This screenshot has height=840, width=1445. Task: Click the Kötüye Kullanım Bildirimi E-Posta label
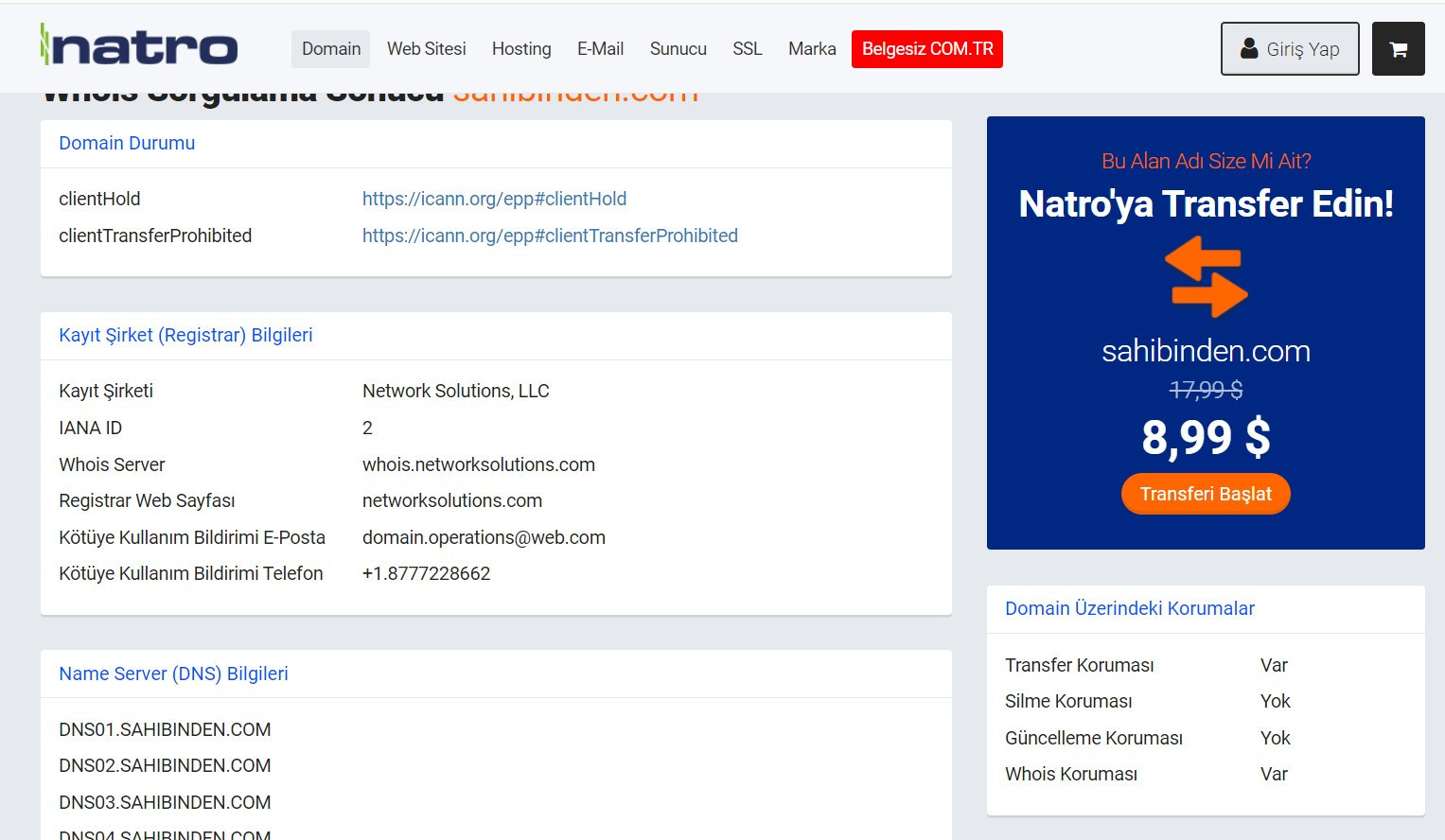192,537
